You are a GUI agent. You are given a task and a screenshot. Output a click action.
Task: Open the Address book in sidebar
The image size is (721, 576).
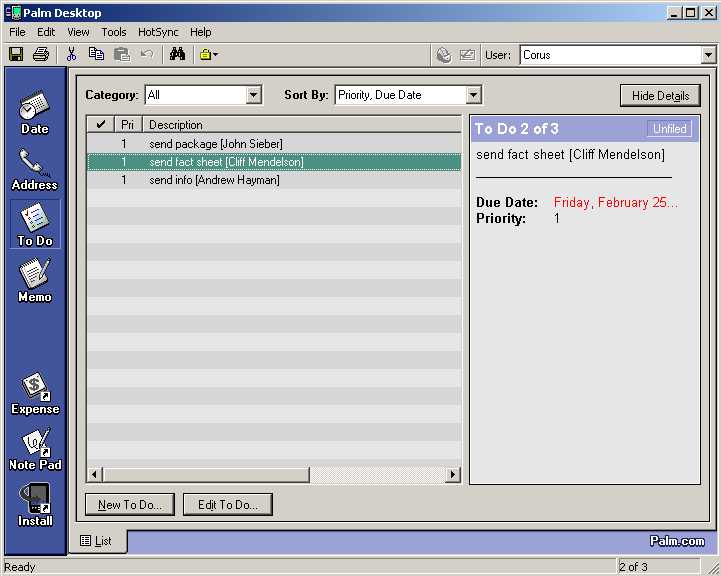coord(34,169)
